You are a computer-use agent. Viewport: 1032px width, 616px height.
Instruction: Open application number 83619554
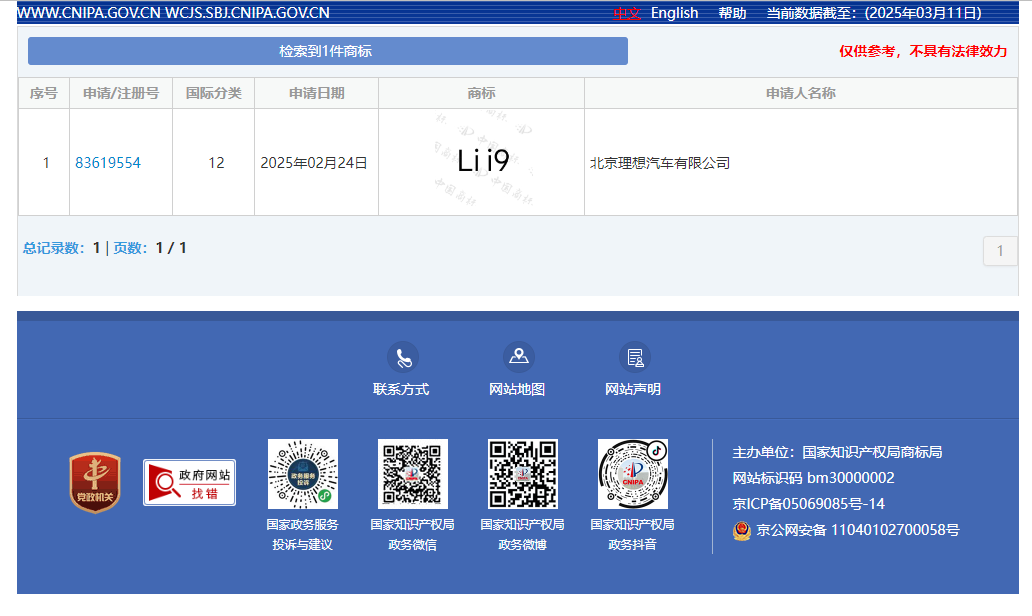click(x=108, y=163)
